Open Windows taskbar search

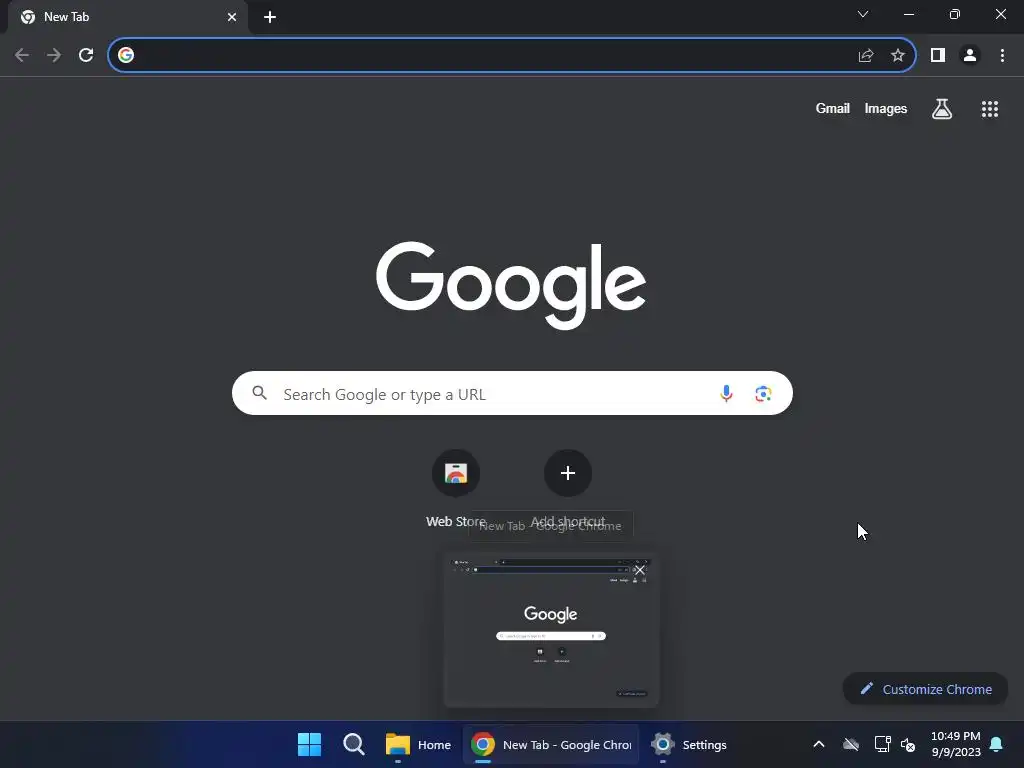(354, 744)
